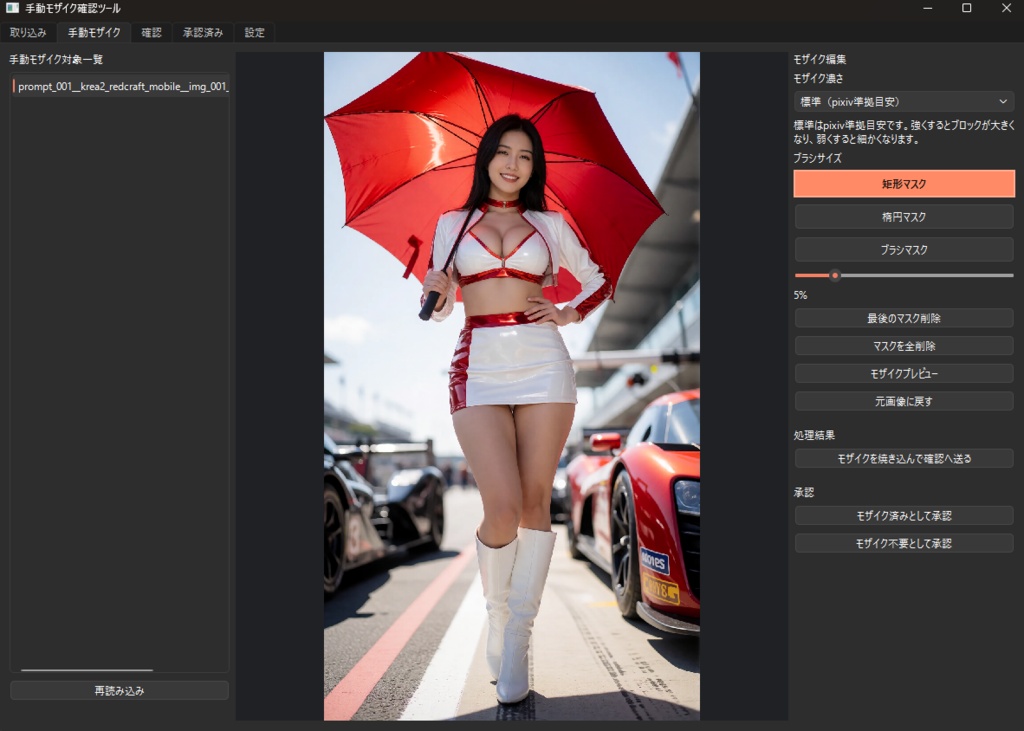Click the image preview canvas
The width and height of the screenshot is (1024, 731).
coord(511,386)
